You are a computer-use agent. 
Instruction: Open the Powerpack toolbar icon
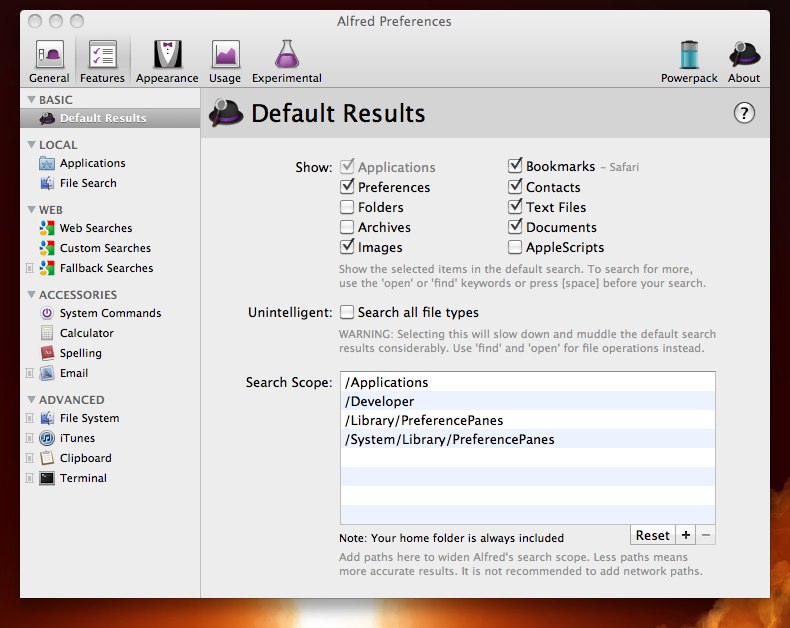tap(688, 61)
